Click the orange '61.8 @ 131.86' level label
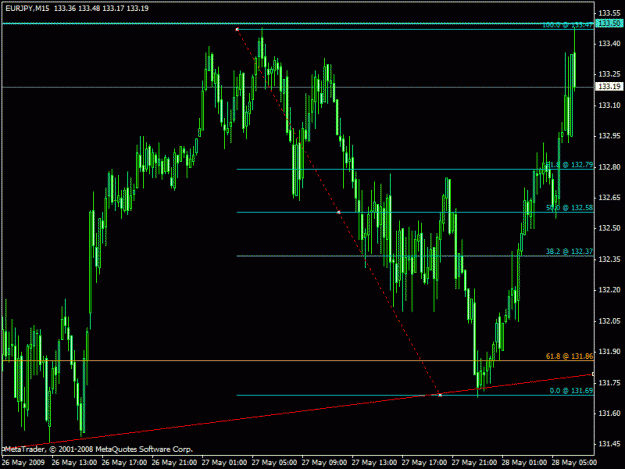The height and width of the screenshot is (469, 625). tap(569, 356)
